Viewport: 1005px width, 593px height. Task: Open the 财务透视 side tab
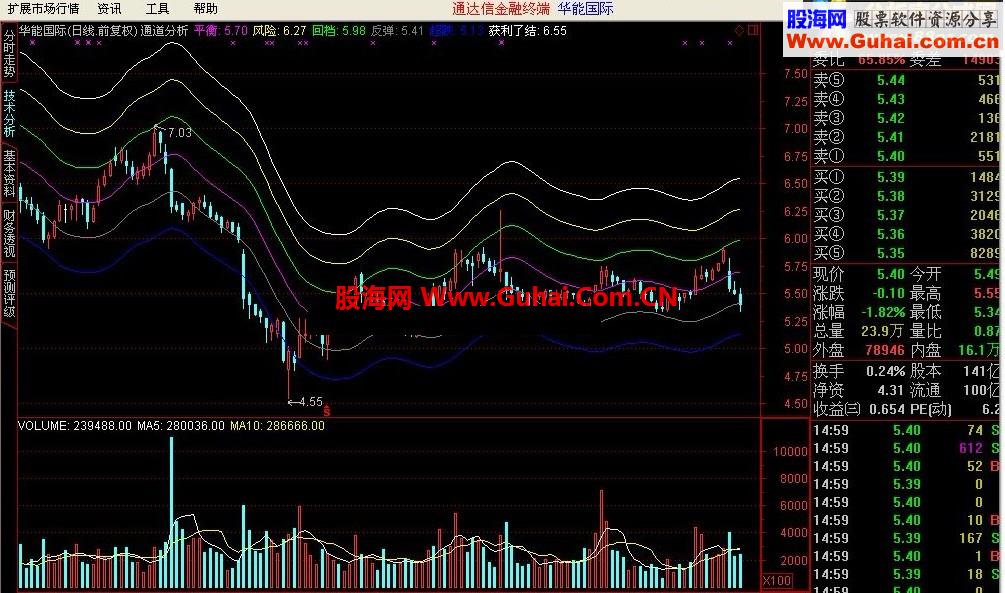[9, 233]
